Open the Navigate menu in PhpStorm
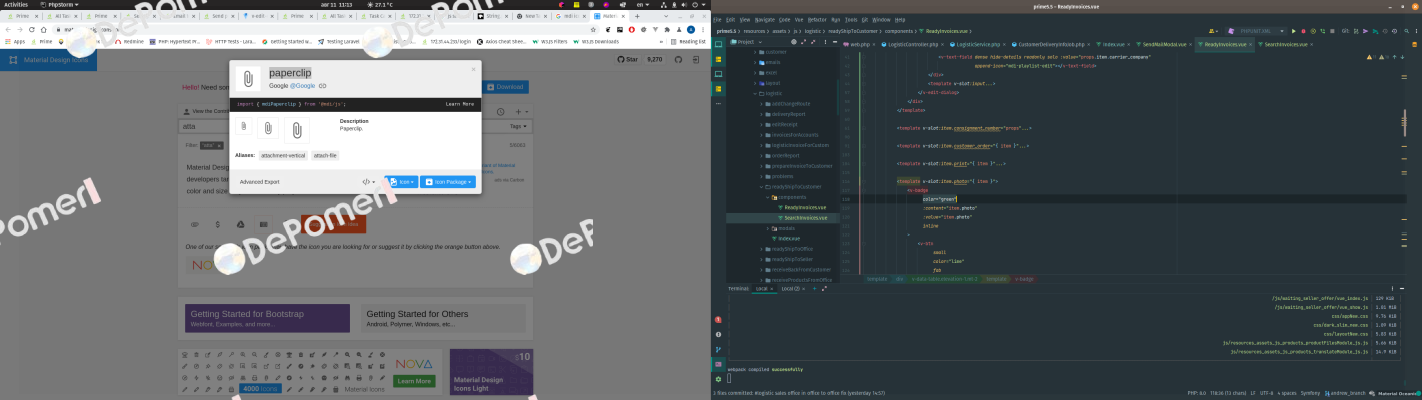 764,19
